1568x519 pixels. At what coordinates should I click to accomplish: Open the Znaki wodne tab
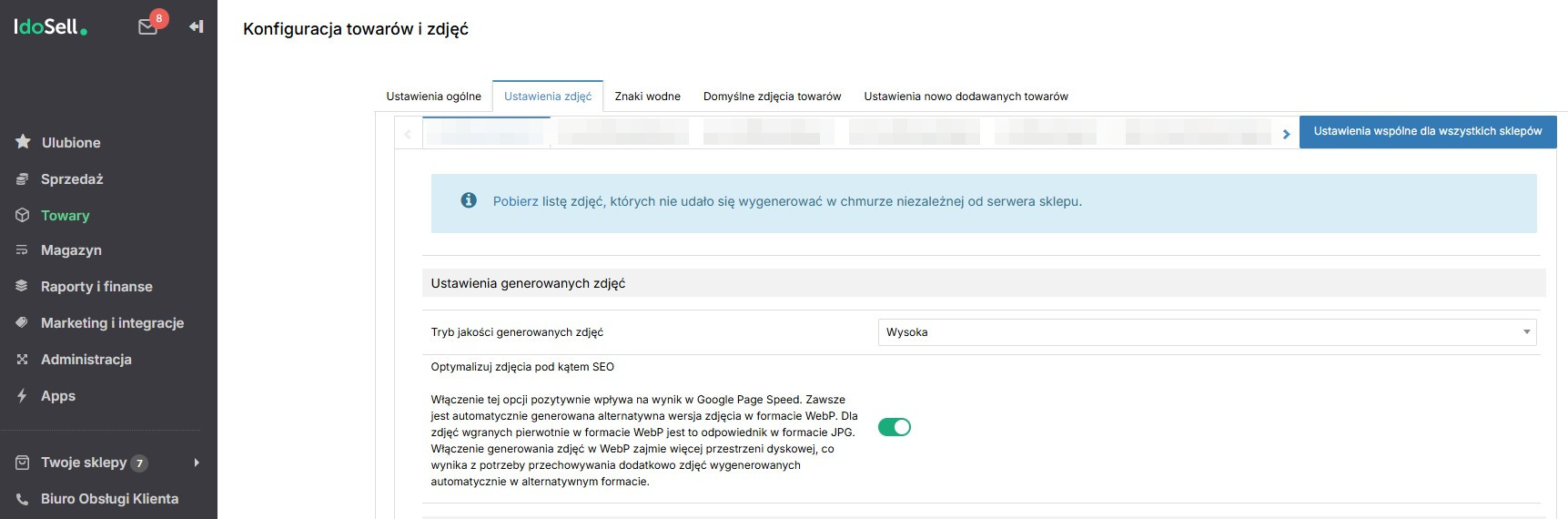pyautogui.click(x=647, y=97)
